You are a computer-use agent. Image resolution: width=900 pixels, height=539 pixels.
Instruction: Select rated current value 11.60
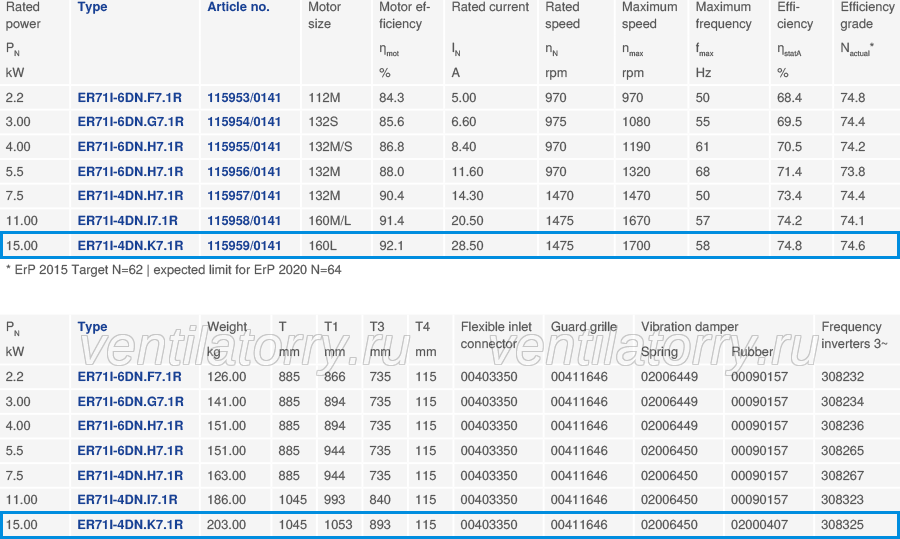coord(467,172)
